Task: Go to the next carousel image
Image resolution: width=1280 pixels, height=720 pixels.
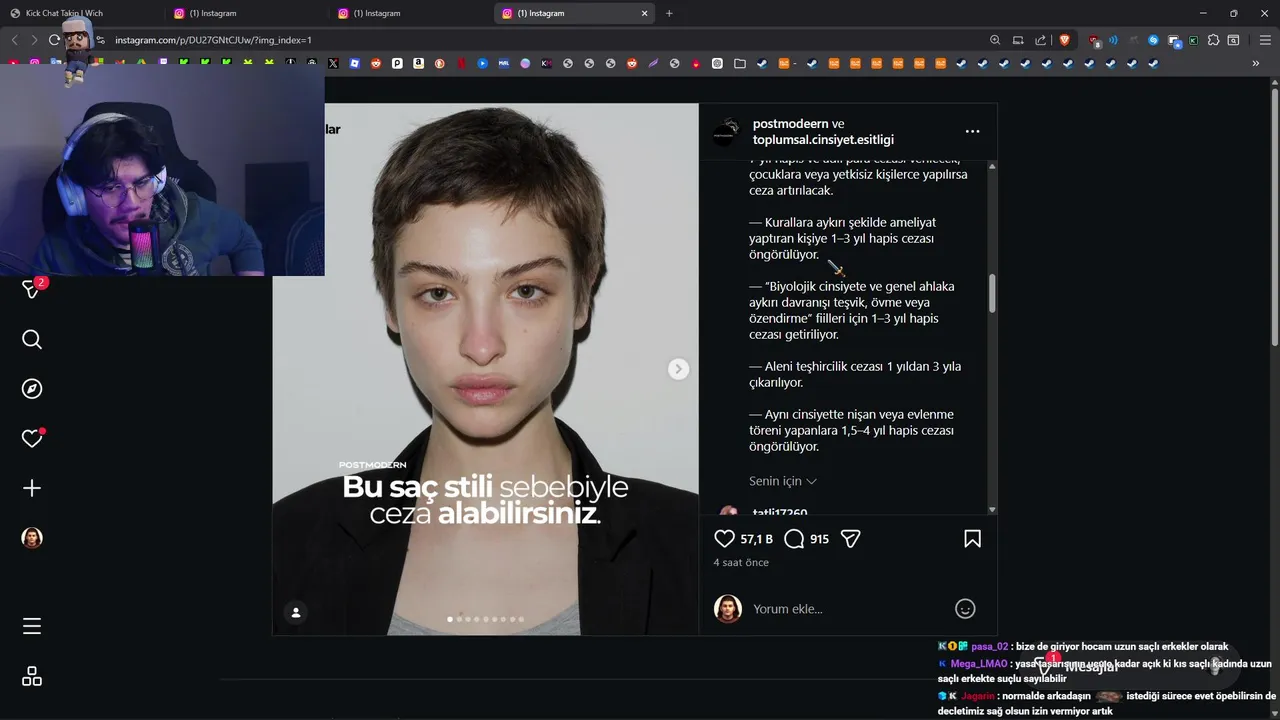Action: (x=678, y=369)
